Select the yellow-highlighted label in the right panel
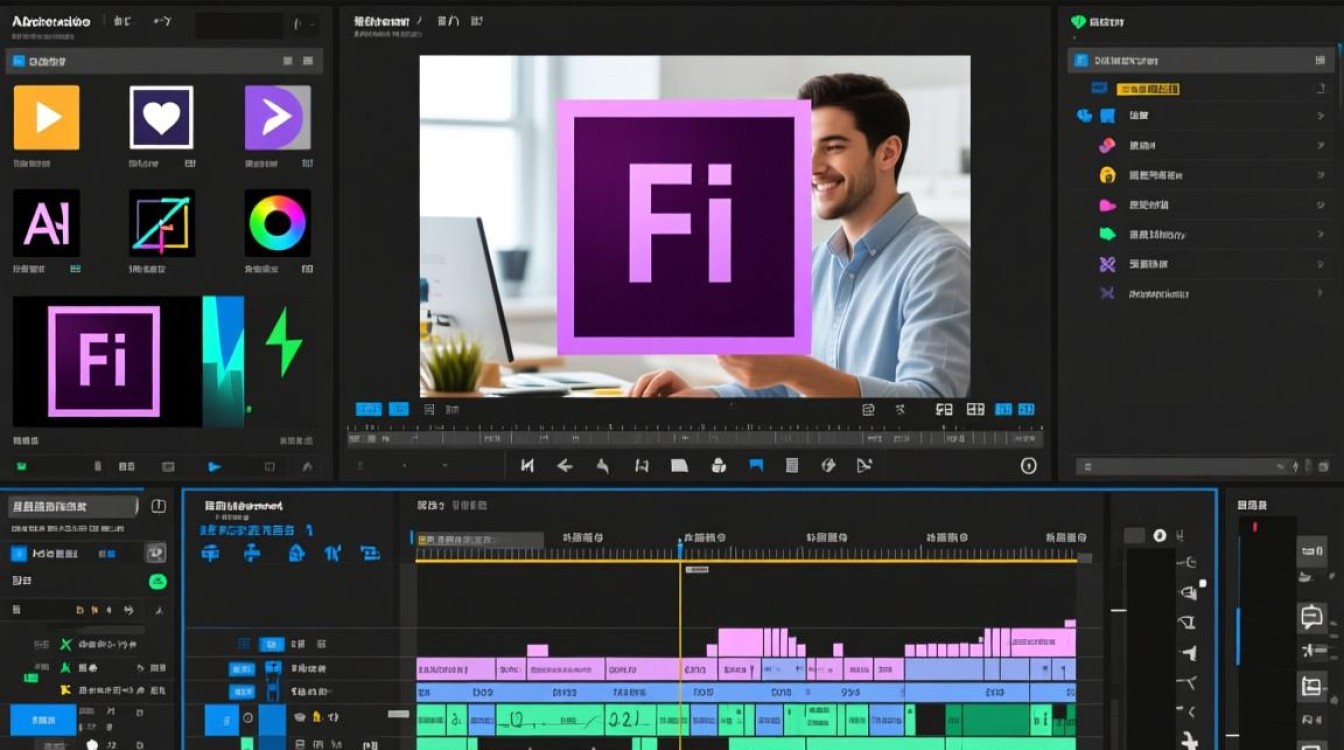Image resolution: width=1344 pixels, height=750 pixels. point(1147,89)
